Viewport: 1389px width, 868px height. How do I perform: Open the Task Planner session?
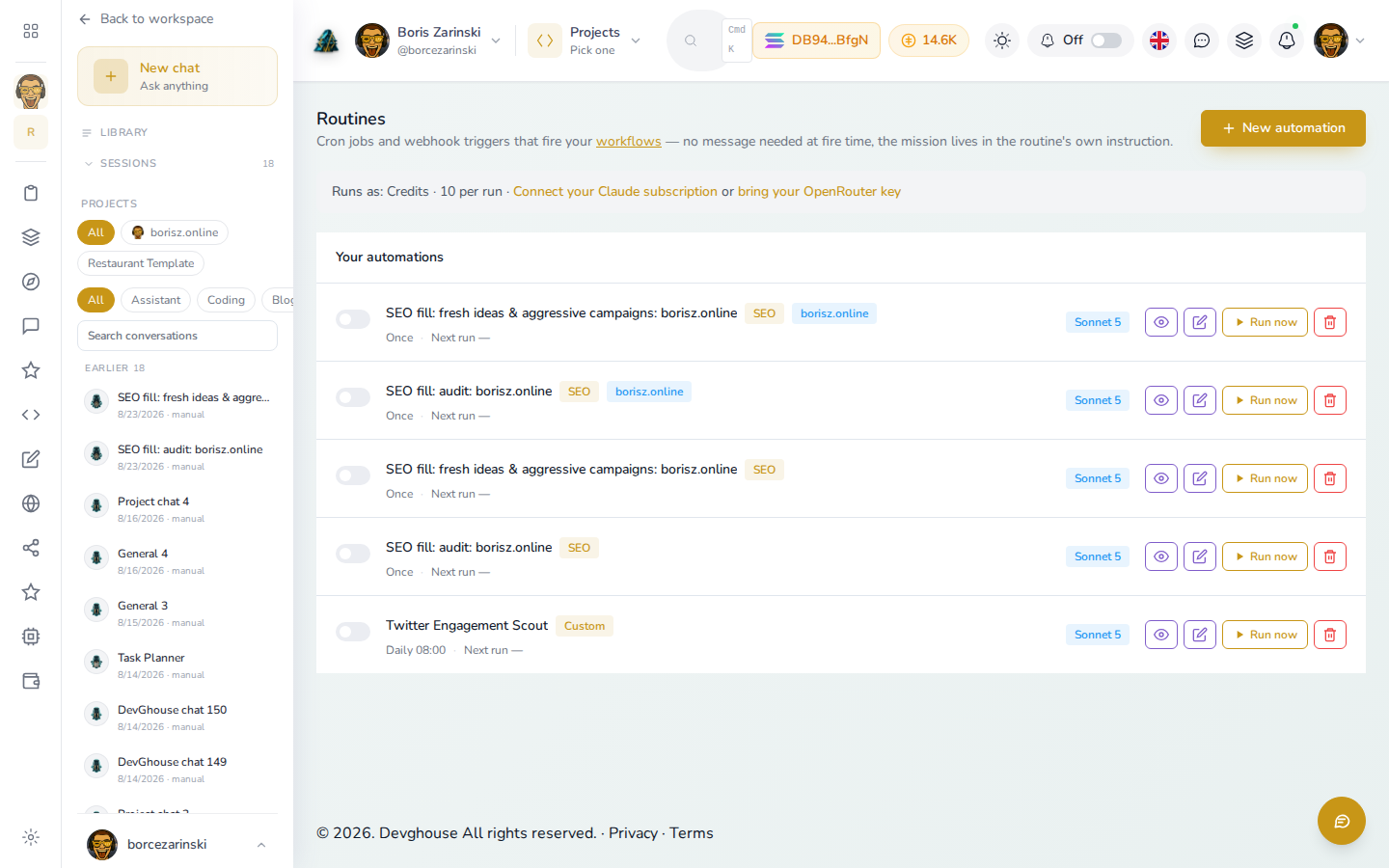pos(177,665)
